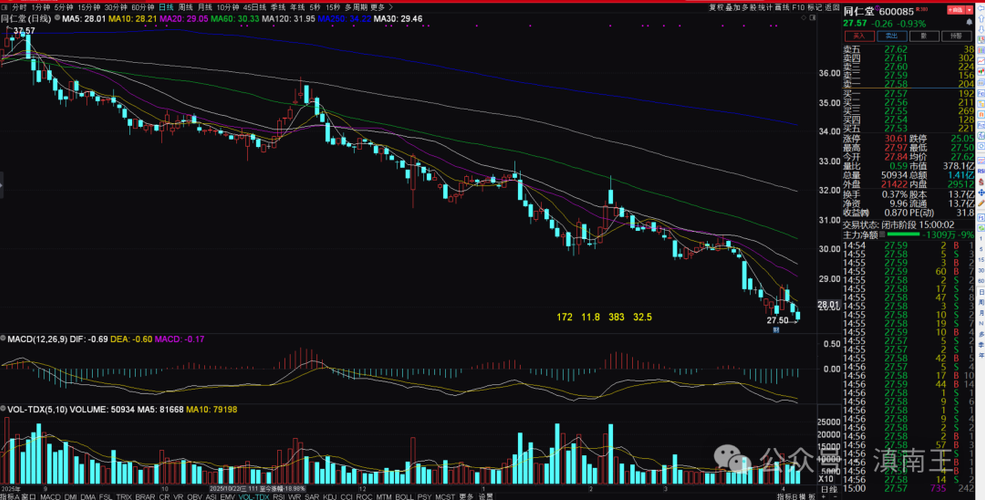Select 月线 monthly period
The width and height of the screenshot is (985, 500).
click(x=205, y=7)
